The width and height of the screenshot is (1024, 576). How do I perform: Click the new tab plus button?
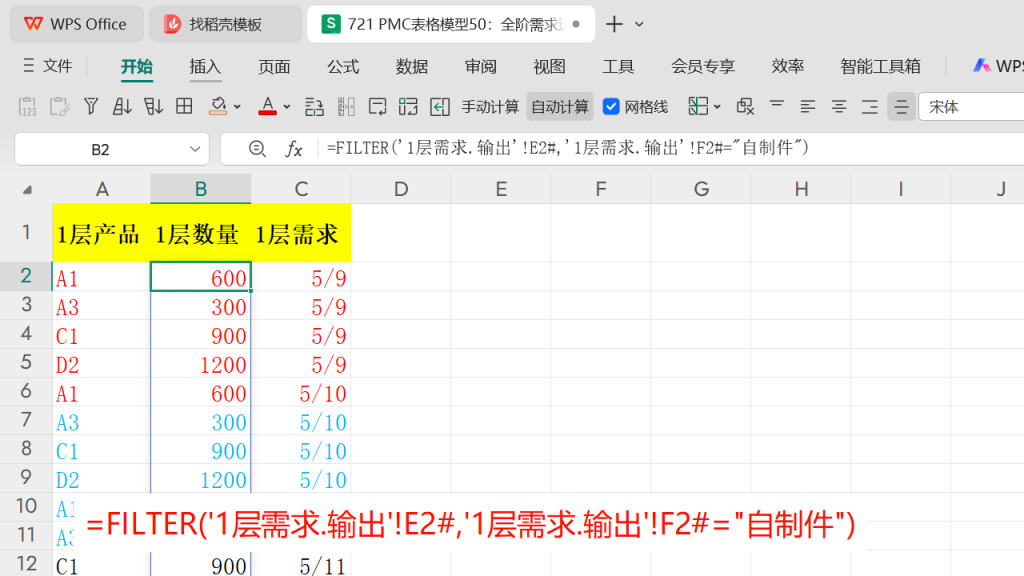tap(614, 24)
